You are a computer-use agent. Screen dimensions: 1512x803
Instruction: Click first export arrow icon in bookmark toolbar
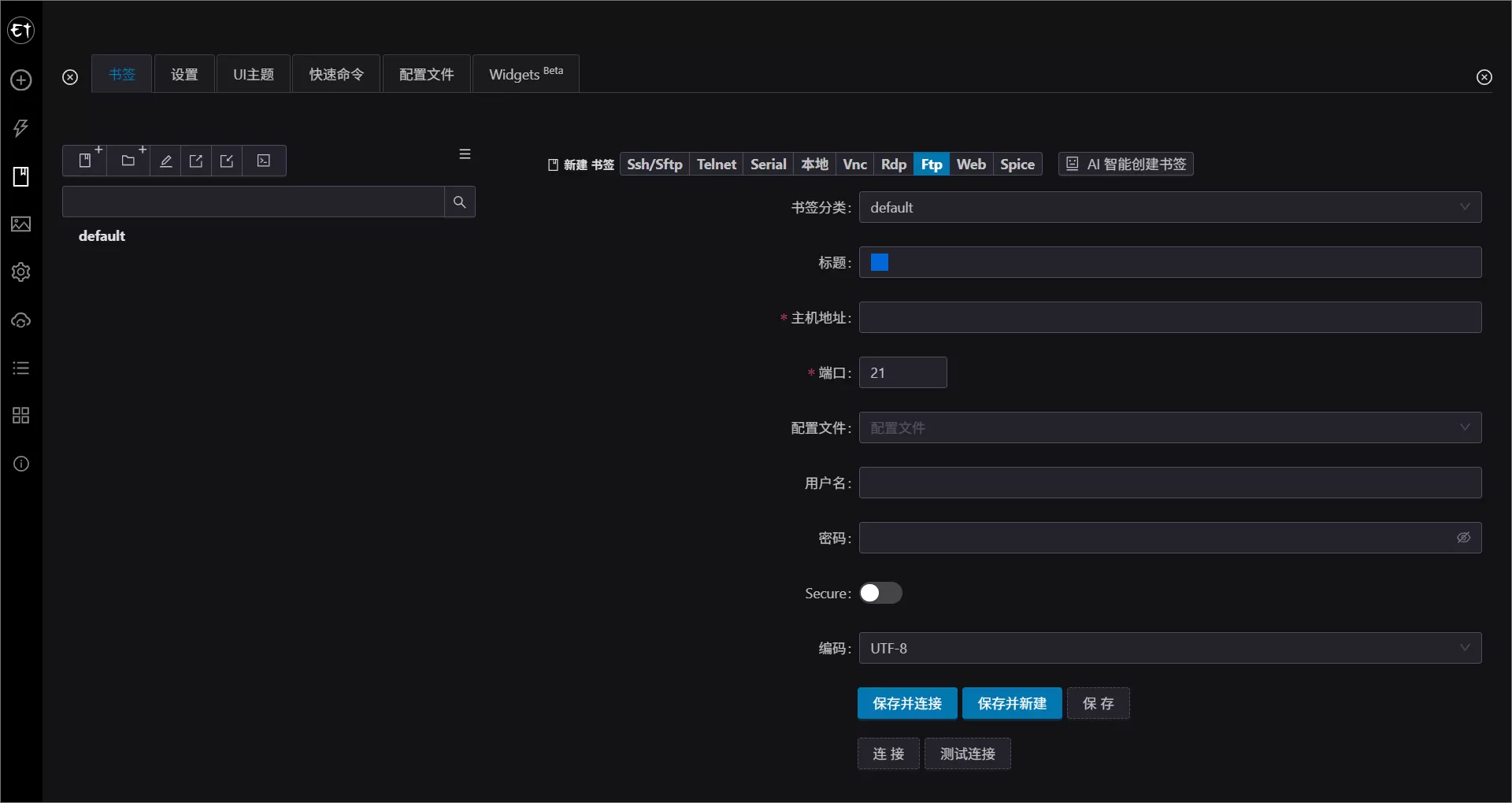[x=196, y=161]
